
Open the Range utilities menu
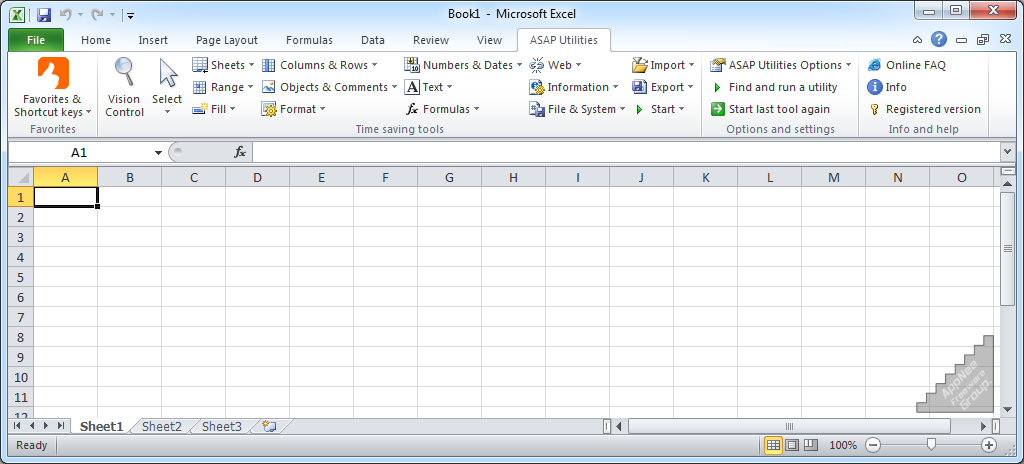point(223,87)
